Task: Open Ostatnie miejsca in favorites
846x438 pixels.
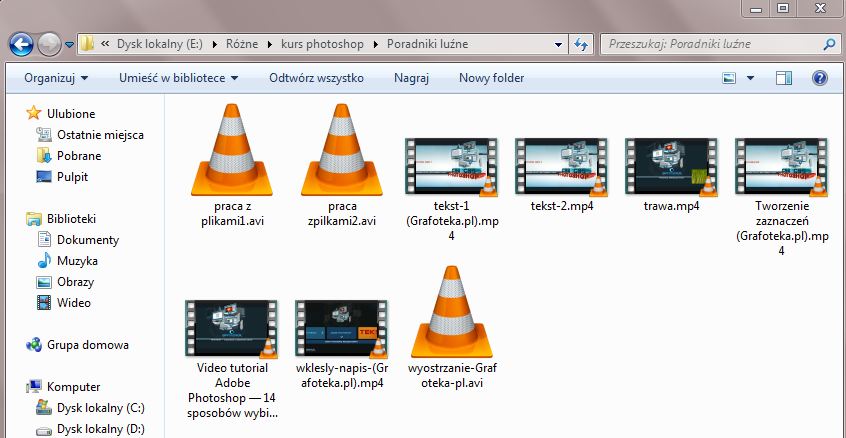Action: point(100,135)
